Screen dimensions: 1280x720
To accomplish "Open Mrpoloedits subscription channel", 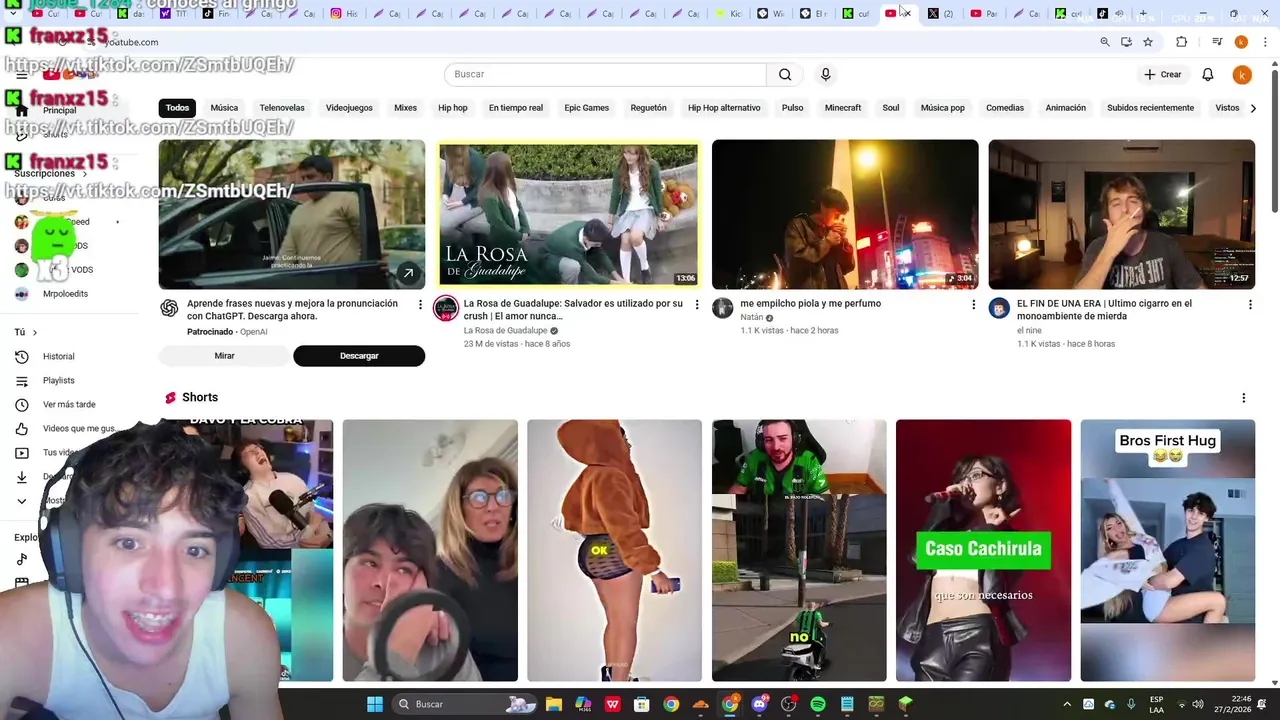I will point(65,294).
